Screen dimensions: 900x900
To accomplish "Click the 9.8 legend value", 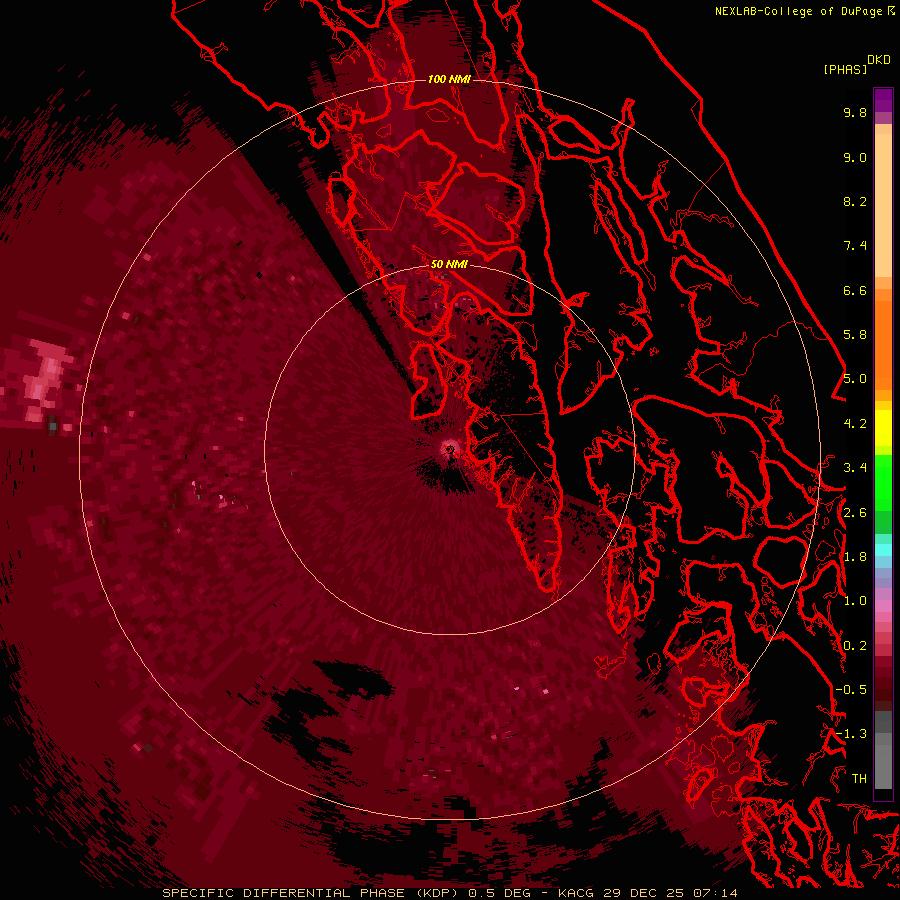I will point(855,112).
